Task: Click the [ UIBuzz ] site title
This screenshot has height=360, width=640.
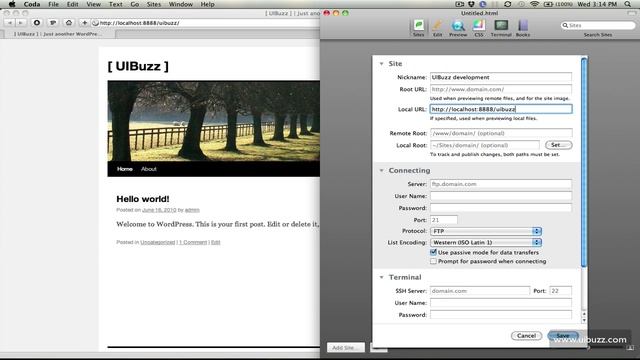Action: [x=138, y=66]
